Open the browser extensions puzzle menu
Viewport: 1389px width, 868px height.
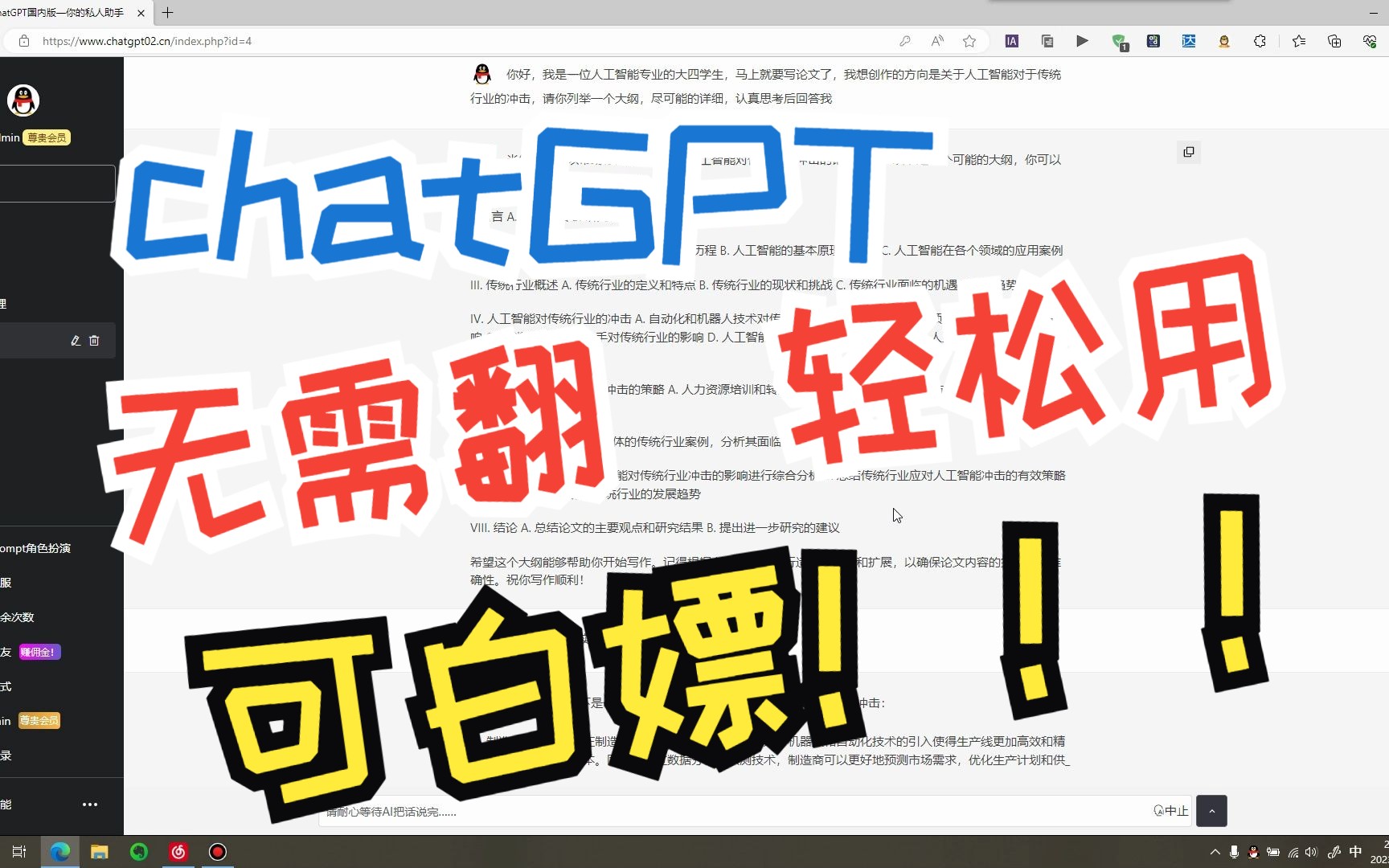click(x=1260, y=41)
